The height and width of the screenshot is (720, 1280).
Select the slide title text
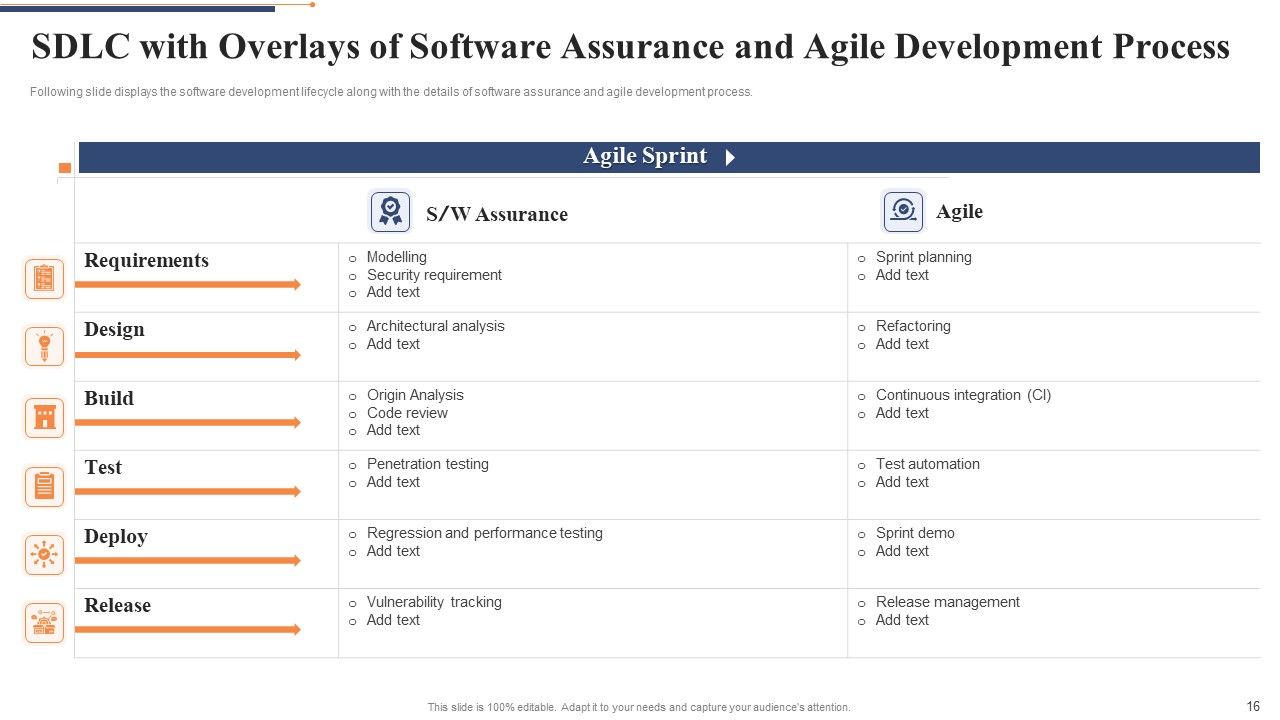point(631,47)
